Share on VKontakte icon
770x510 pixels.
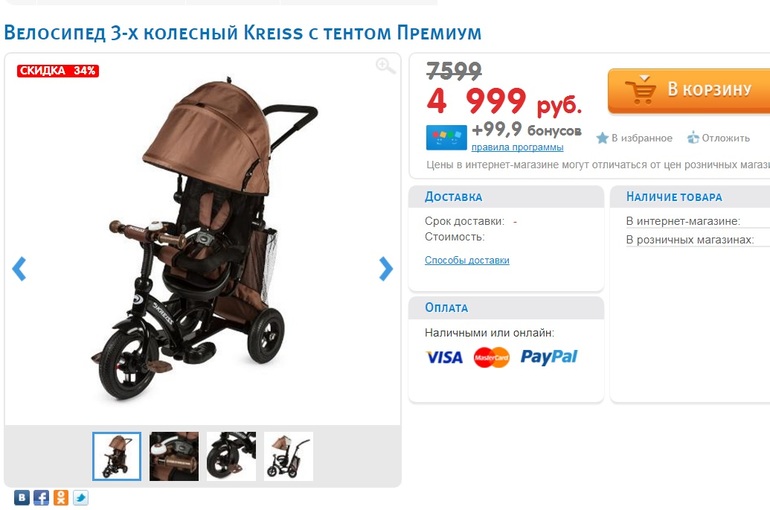22,498
